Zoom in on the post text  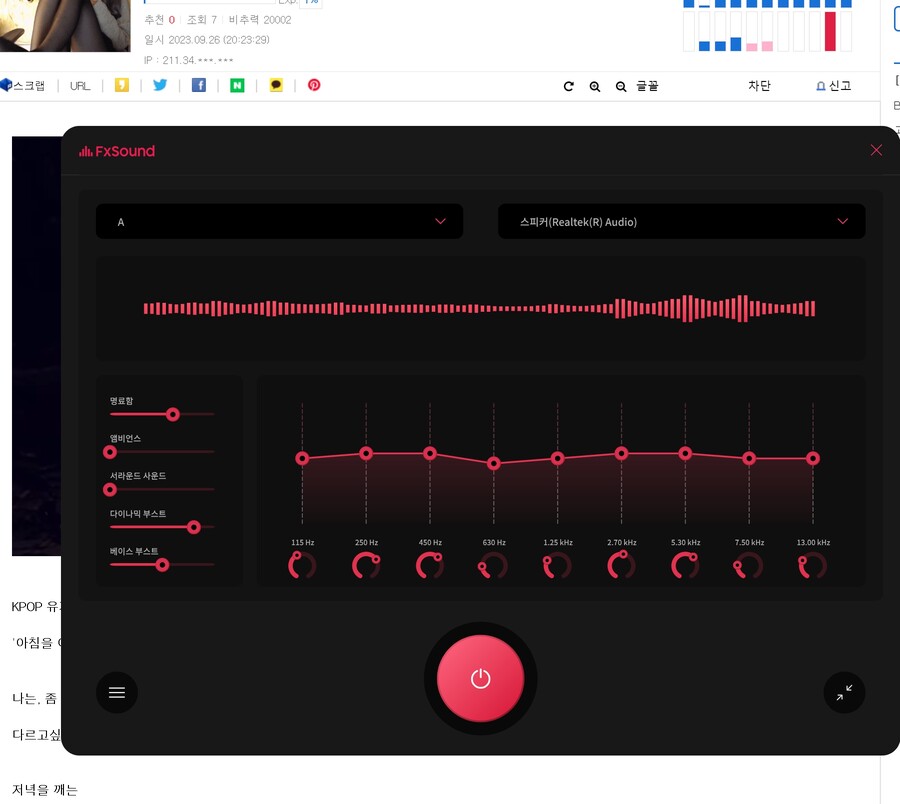click(x=595, y=86)
